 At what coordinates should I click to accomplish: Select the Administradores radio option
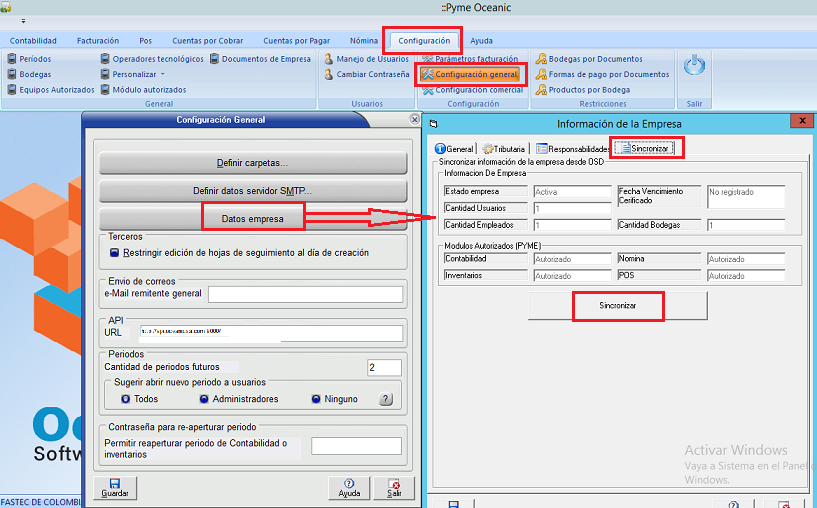(204, 399)
